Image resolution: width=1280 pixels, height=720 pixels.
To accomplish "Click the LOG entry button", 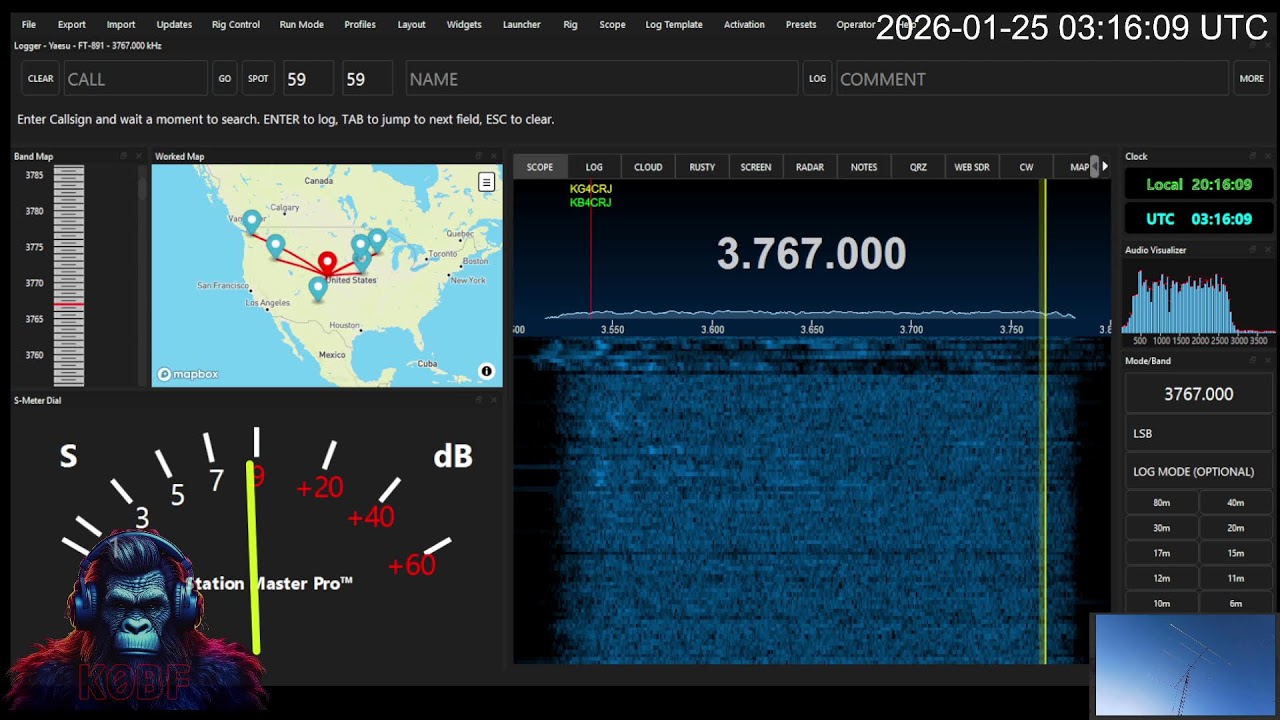I will 818,79.
